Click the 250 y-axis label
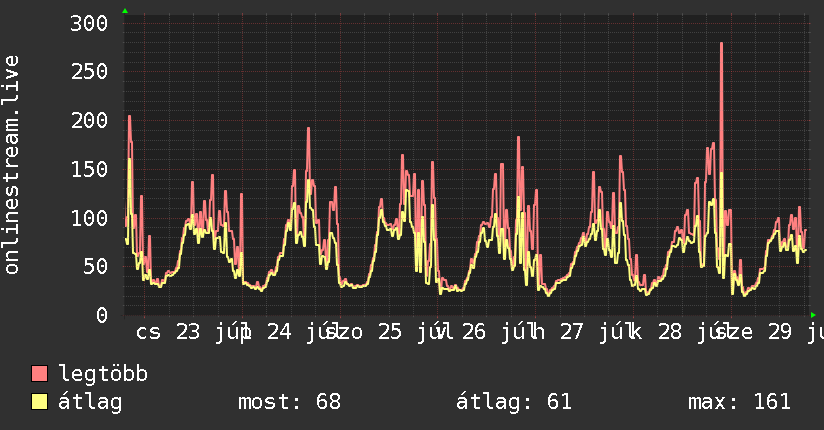The width and height of the screenshot is (824, 430). [89, 71]
